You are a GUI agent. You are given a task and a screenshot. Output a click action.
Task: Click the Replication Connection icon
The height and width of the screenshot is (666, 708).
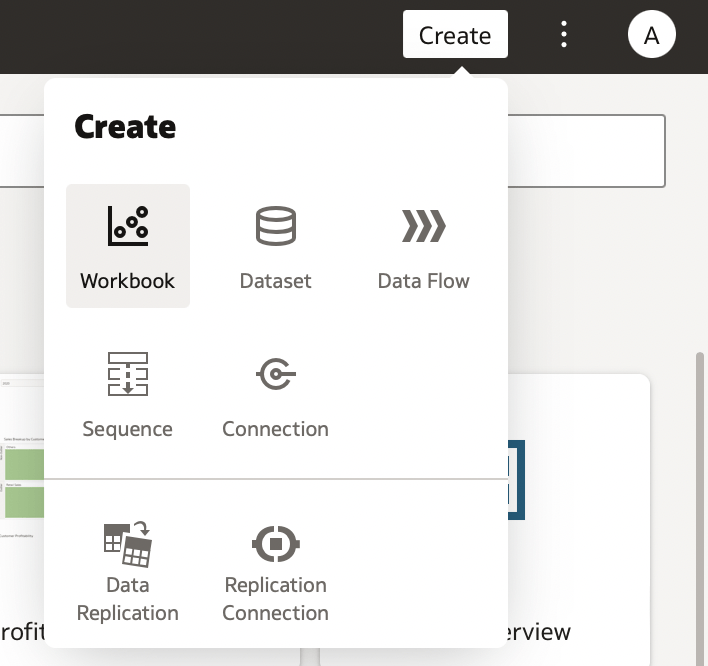point(275,543)
